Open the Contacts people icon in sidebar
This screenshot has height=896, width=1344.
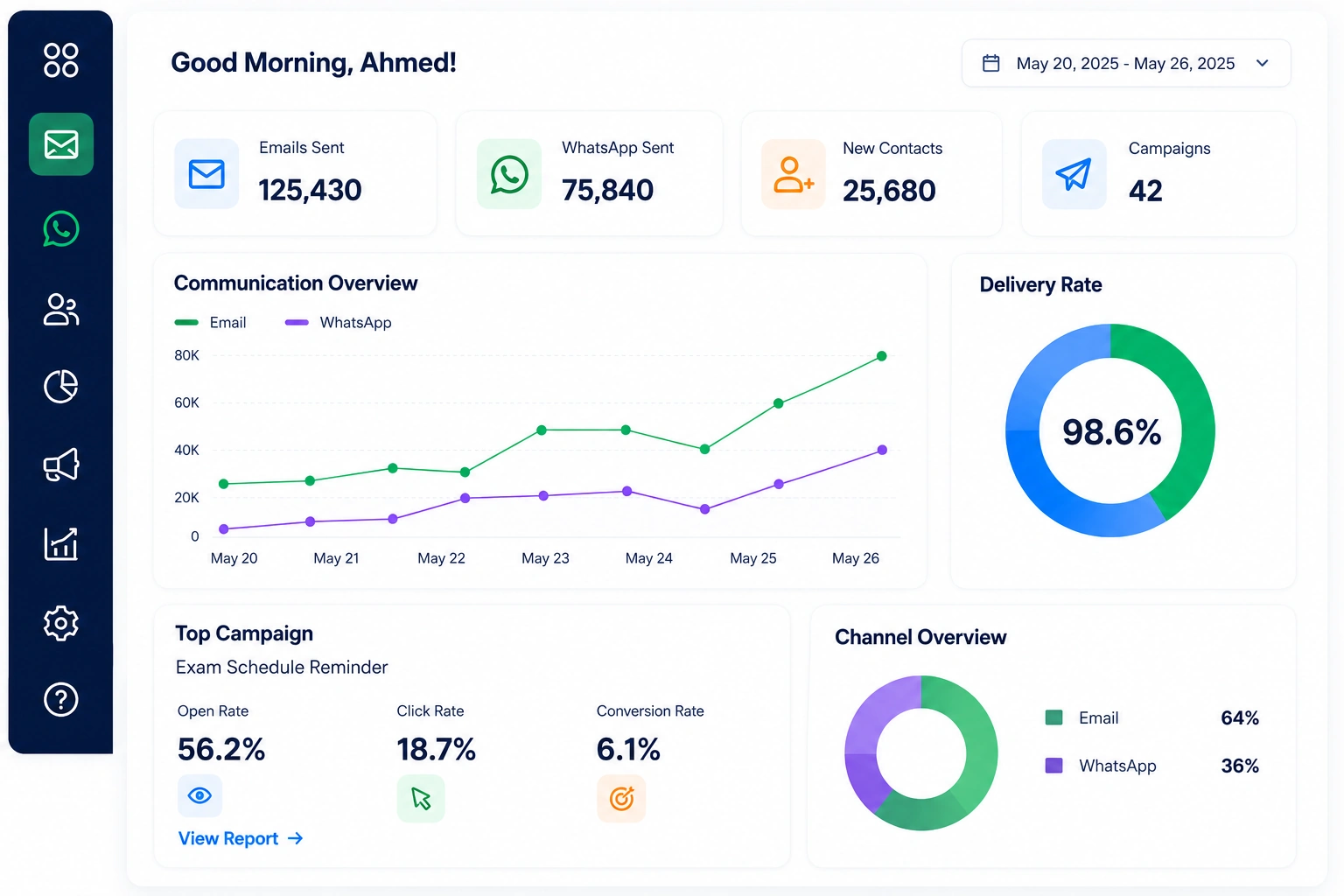click(61, 310)
